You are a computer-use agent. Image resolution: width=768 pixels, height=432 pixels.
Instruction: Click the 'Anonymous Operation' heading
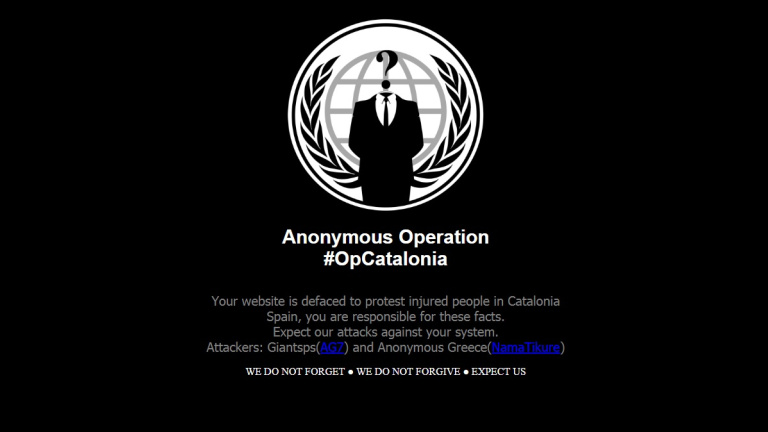385,237
